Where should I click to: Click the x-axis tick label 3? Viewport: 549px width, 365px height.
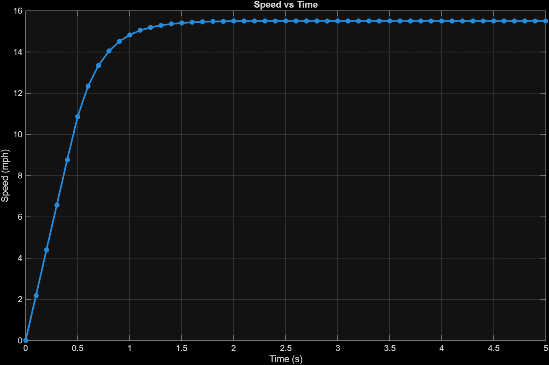pos(338,348)
